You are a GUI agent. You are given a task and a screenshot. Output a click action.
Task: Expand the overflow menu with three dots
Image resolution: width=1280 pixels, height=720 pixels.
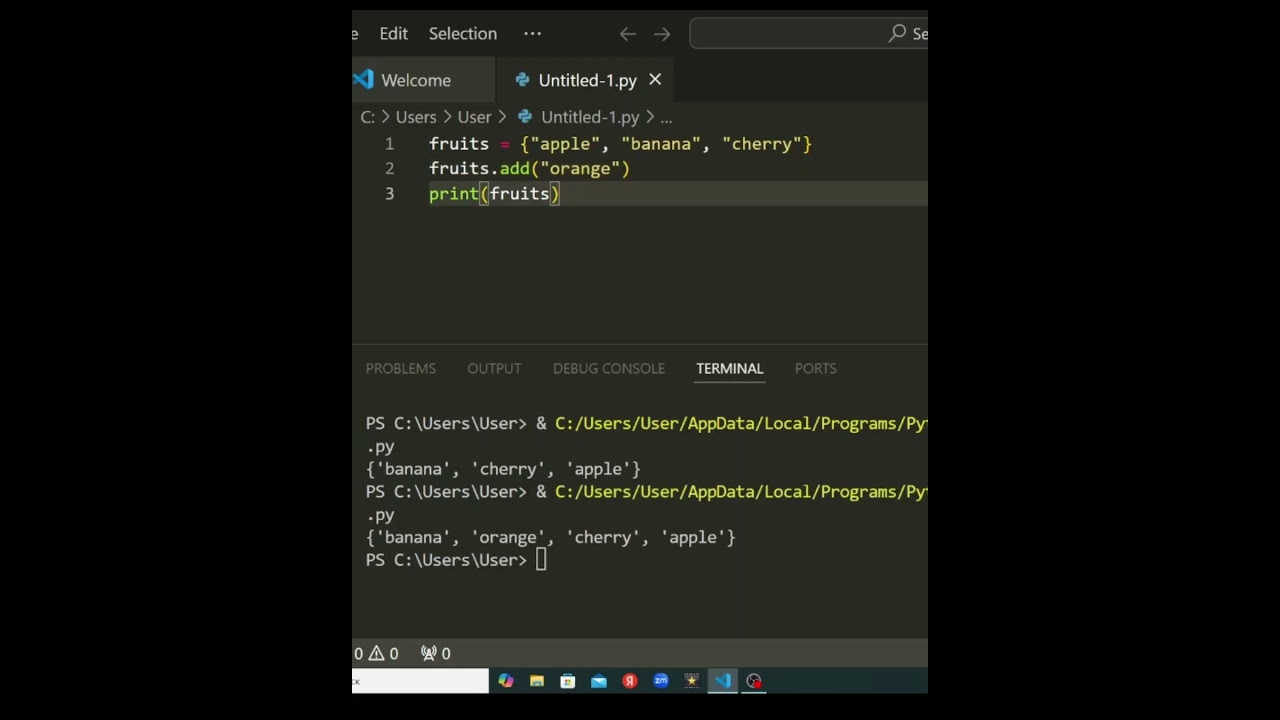click(x=532, y=34)
